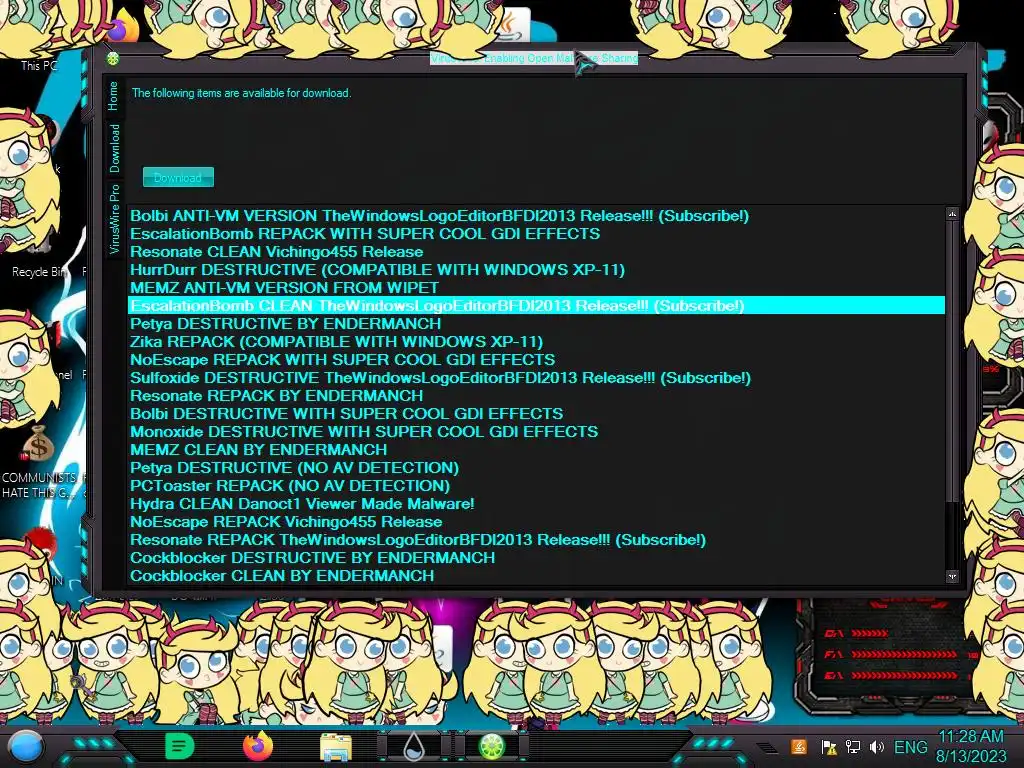Click the list scrollbar up arrow
Screen dimensions: 1024x768
pos(952,214)
